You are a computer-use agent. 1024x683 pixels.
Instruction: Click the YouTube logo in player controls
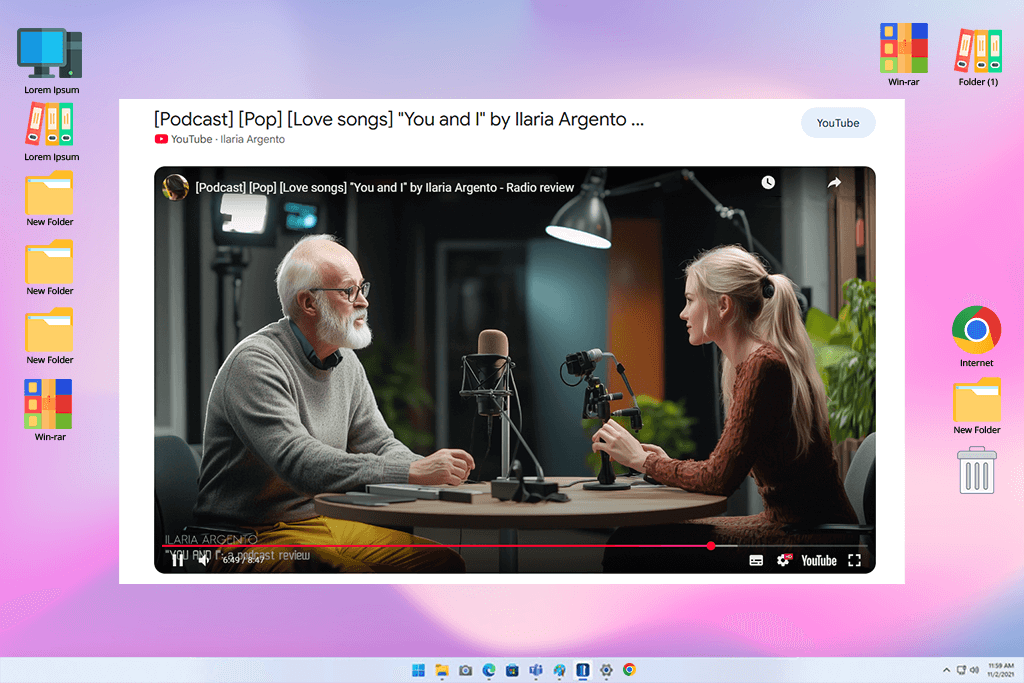818,560
